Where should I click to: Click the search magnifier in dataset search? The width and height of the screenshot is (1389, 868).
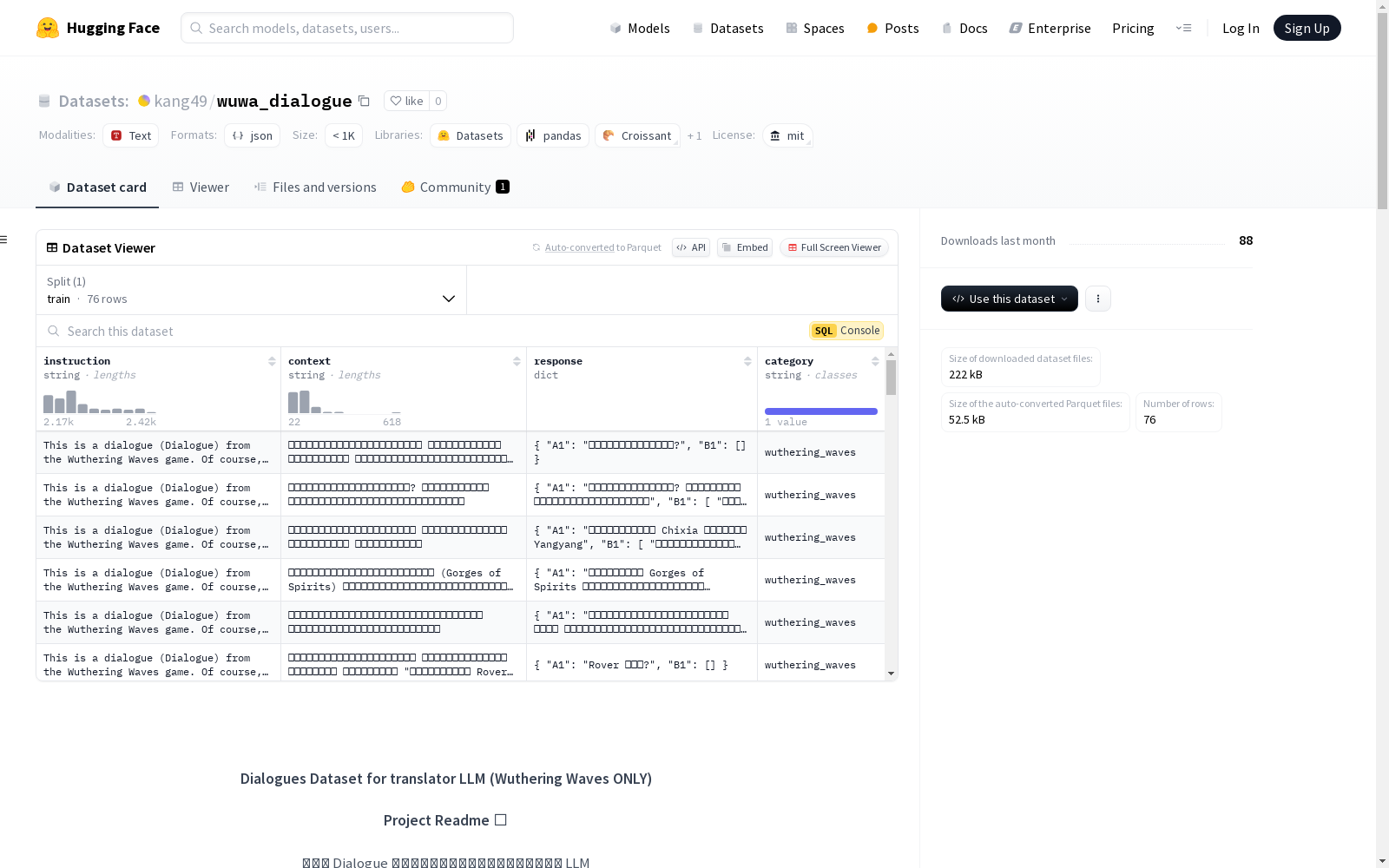(54, 331)
